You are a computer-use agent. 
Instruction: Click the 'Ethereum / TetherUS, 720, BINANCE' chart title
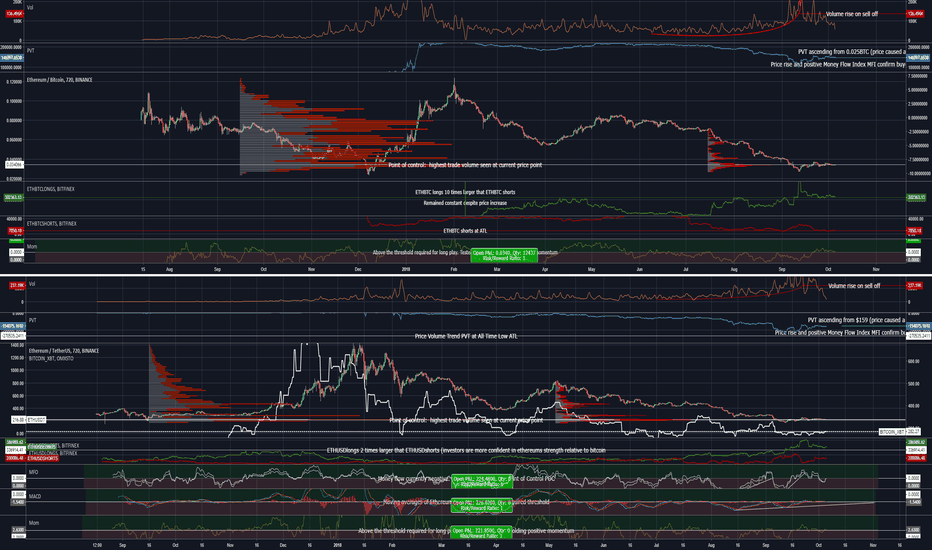(x=64, y=351)
